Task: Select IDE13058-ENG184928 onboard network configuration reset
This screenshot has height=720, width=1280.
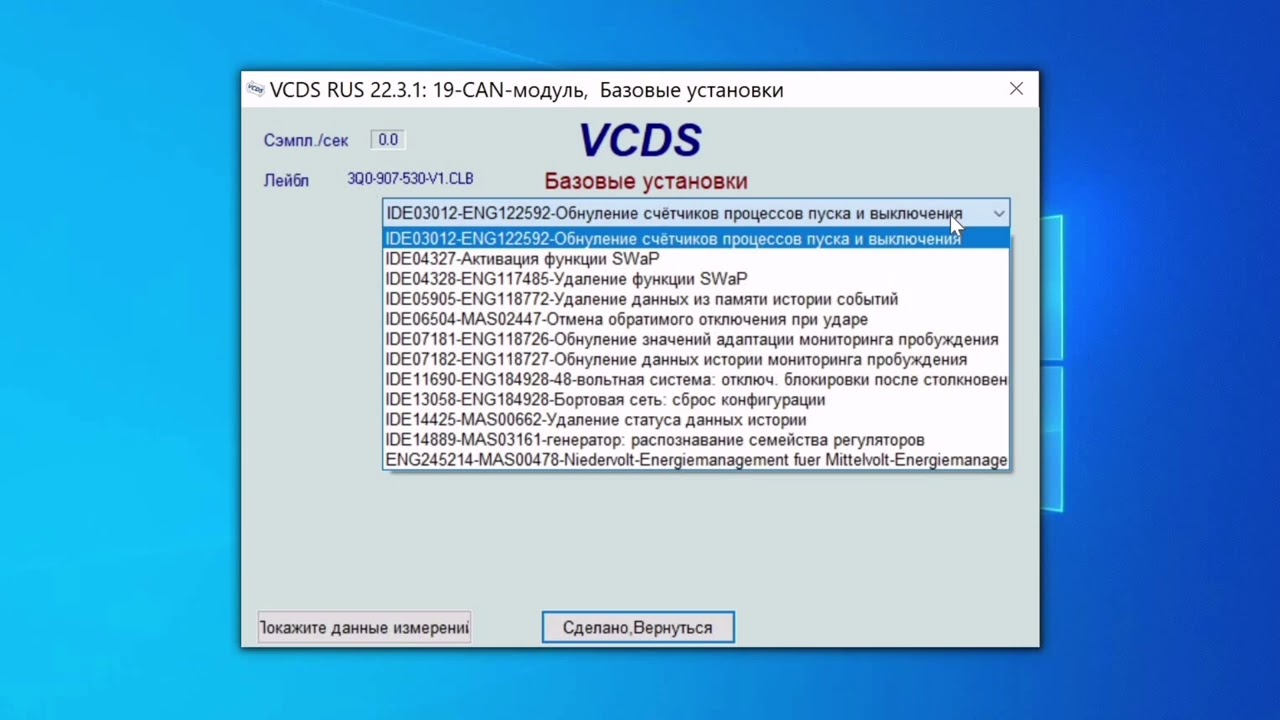Action: tap(696, 400)
